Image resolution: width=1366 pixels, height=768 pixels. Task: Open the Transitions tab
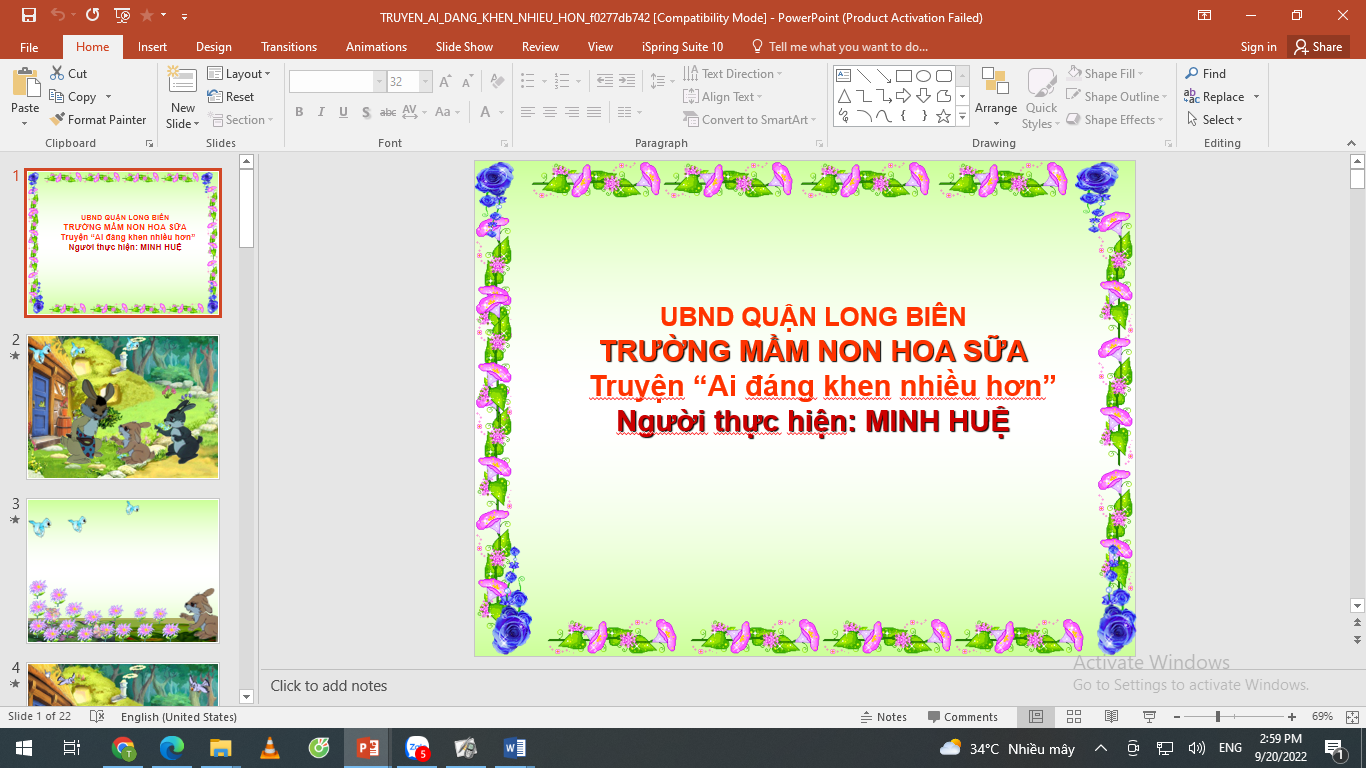(289, 47)
